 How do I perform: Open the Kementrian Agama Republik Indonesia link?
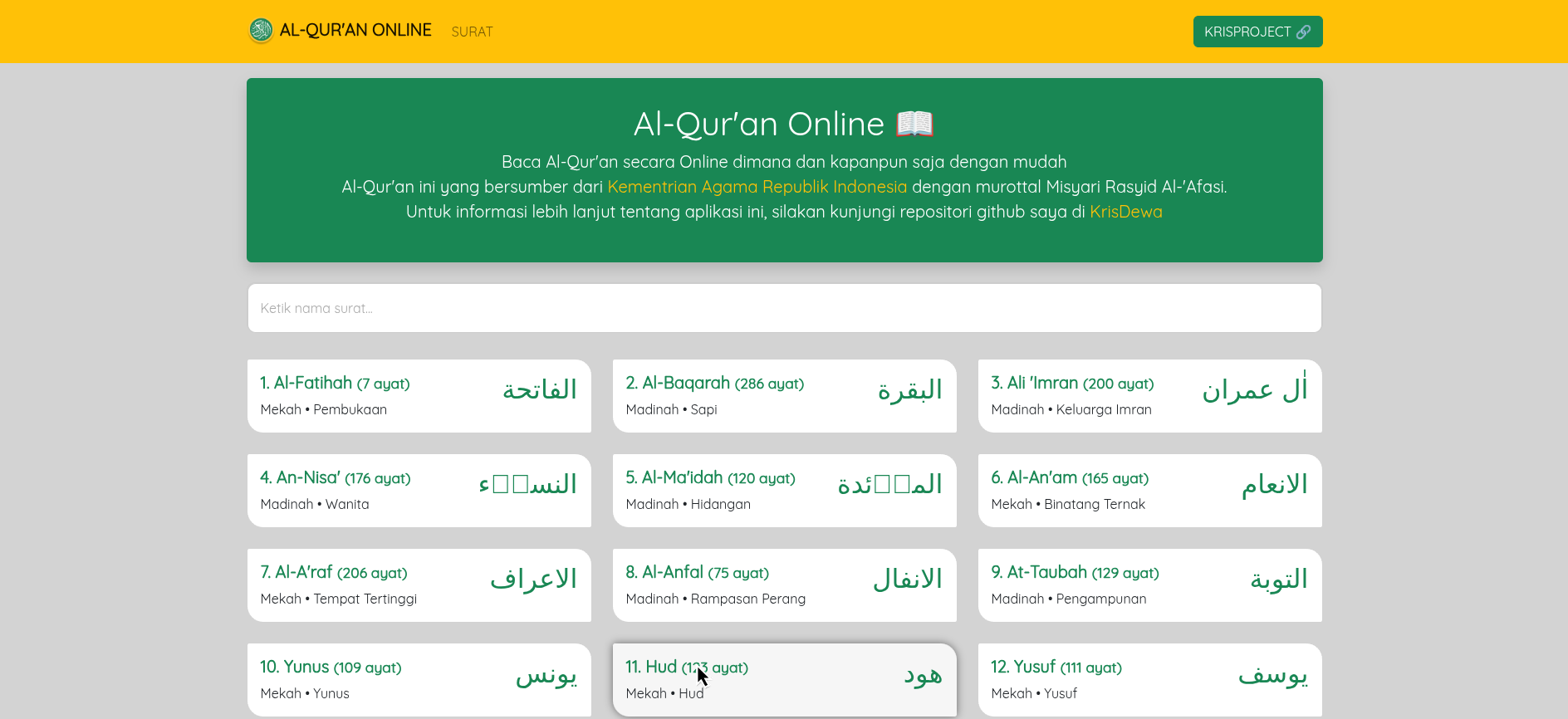[757, 187]
